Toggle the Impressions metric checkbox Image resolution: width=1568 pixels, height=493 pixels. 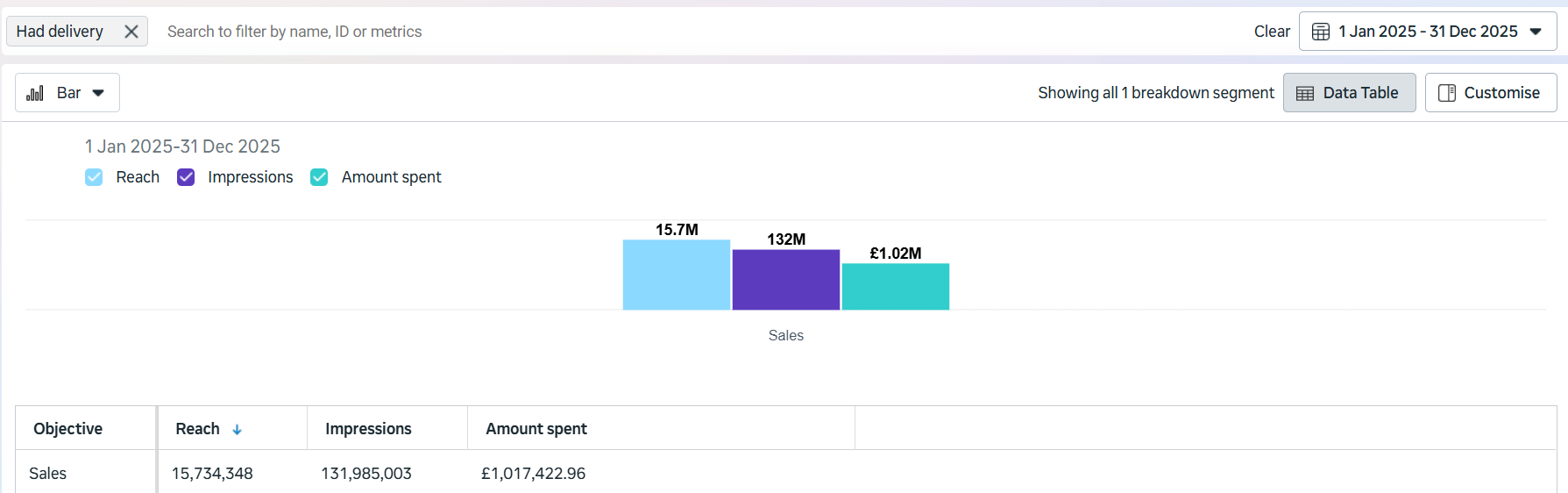[186, 177]
